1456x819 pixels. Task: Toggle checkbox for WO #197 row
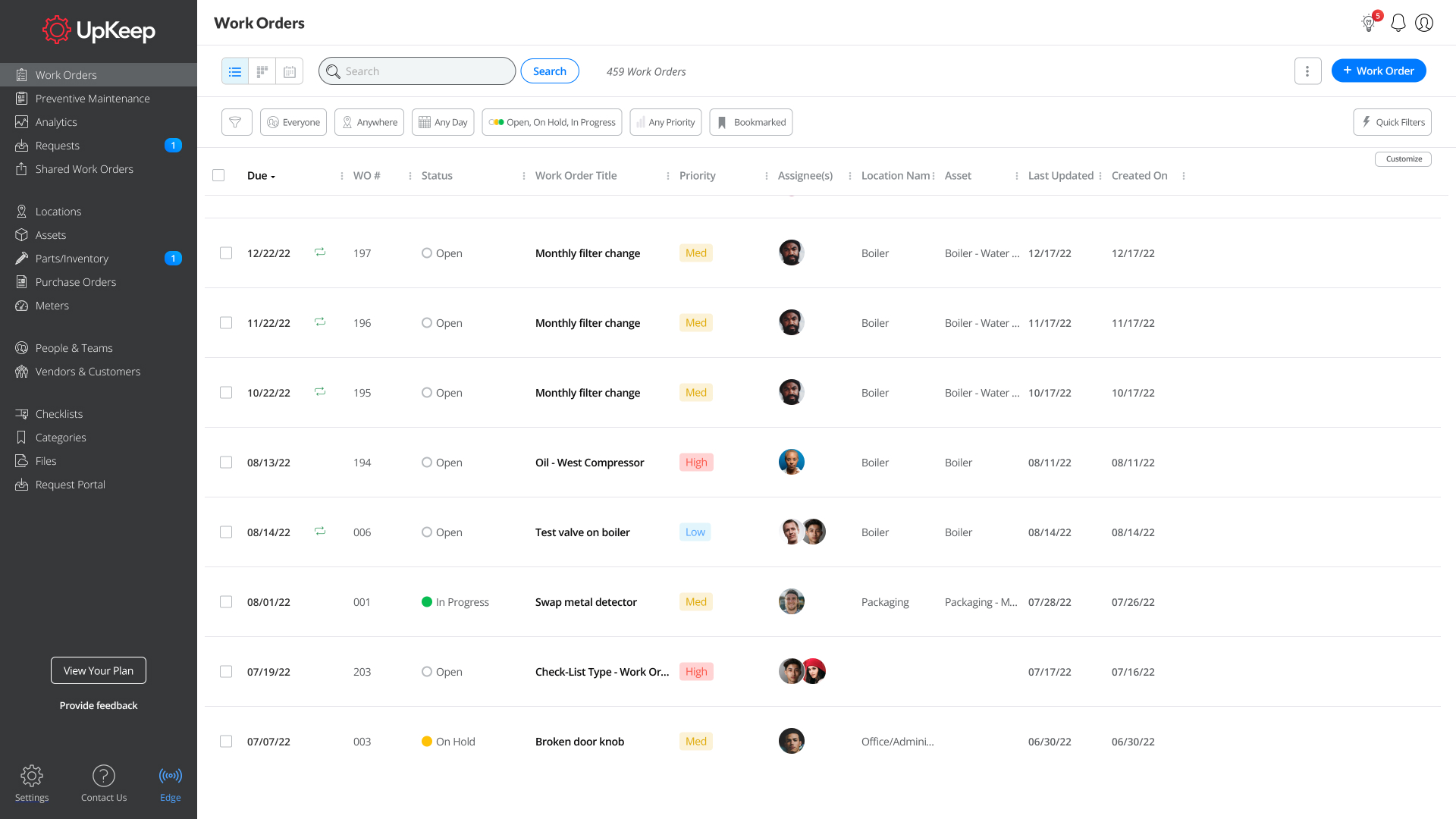coord(225,252)
